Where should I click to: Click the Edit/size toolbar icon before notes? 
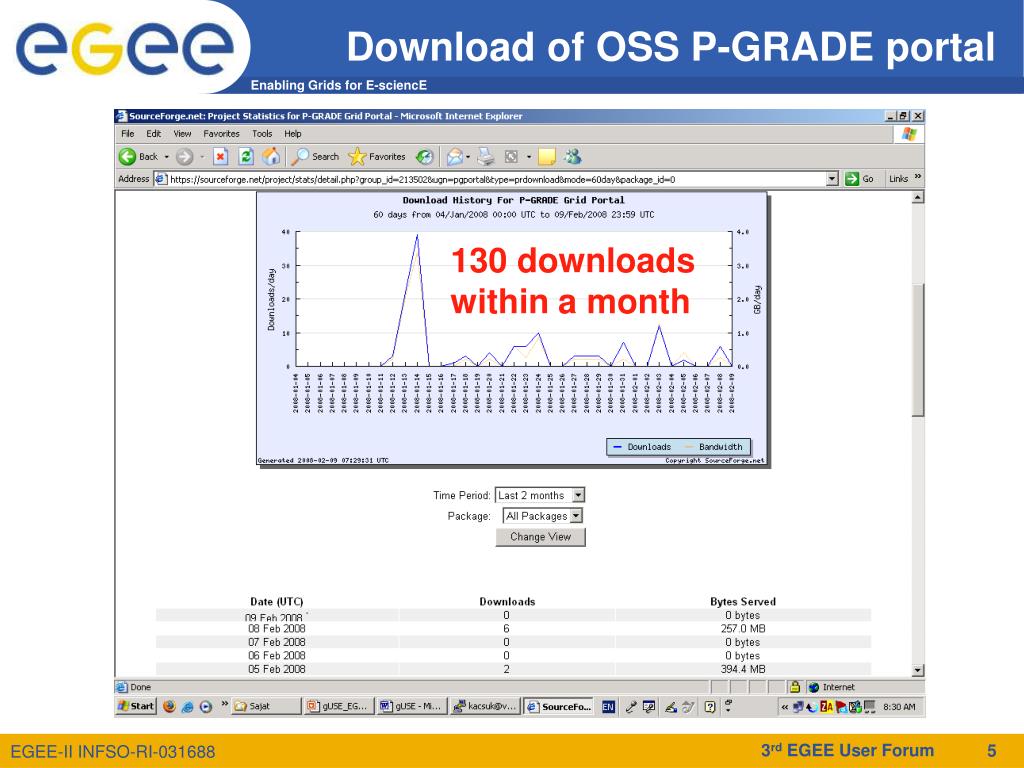pyautogui.click(x=511, y=157)
